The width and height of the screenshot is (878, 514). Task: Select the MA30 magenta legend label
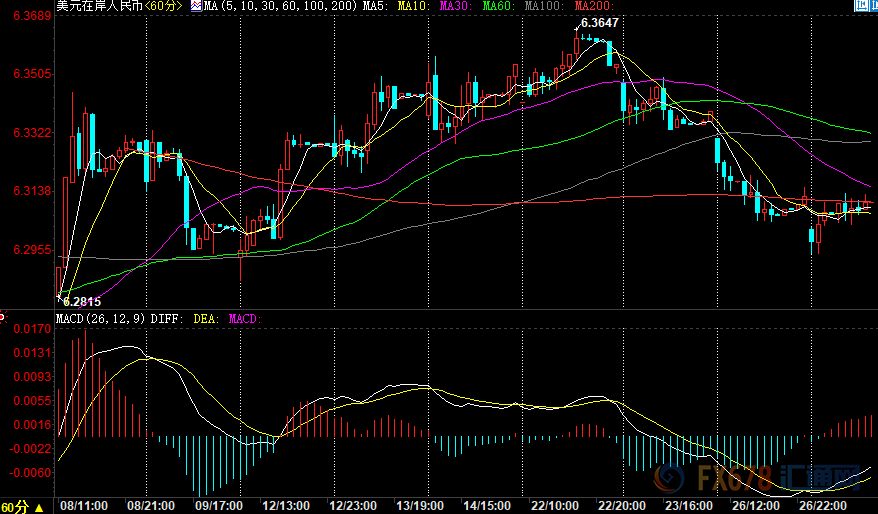(x=454, y=6)
